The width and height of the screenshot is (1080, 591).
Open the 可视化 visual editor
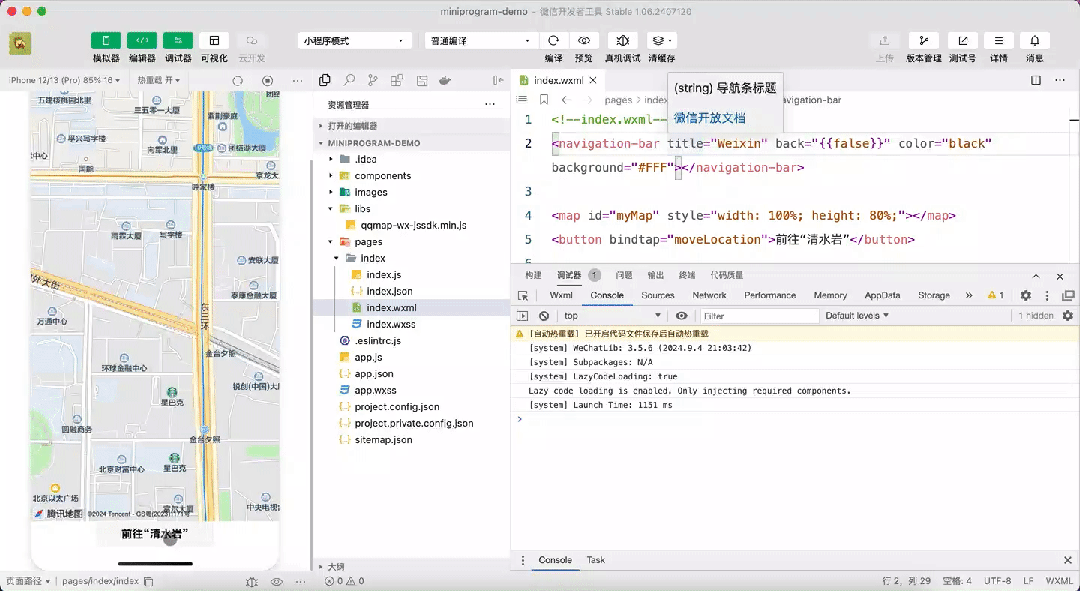point(214,41)
